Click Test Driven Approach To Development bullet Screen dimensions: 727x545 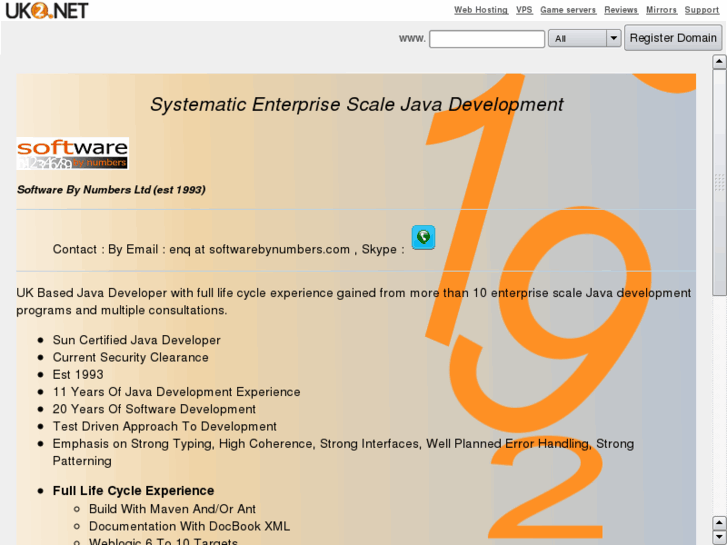click(165, 426)
